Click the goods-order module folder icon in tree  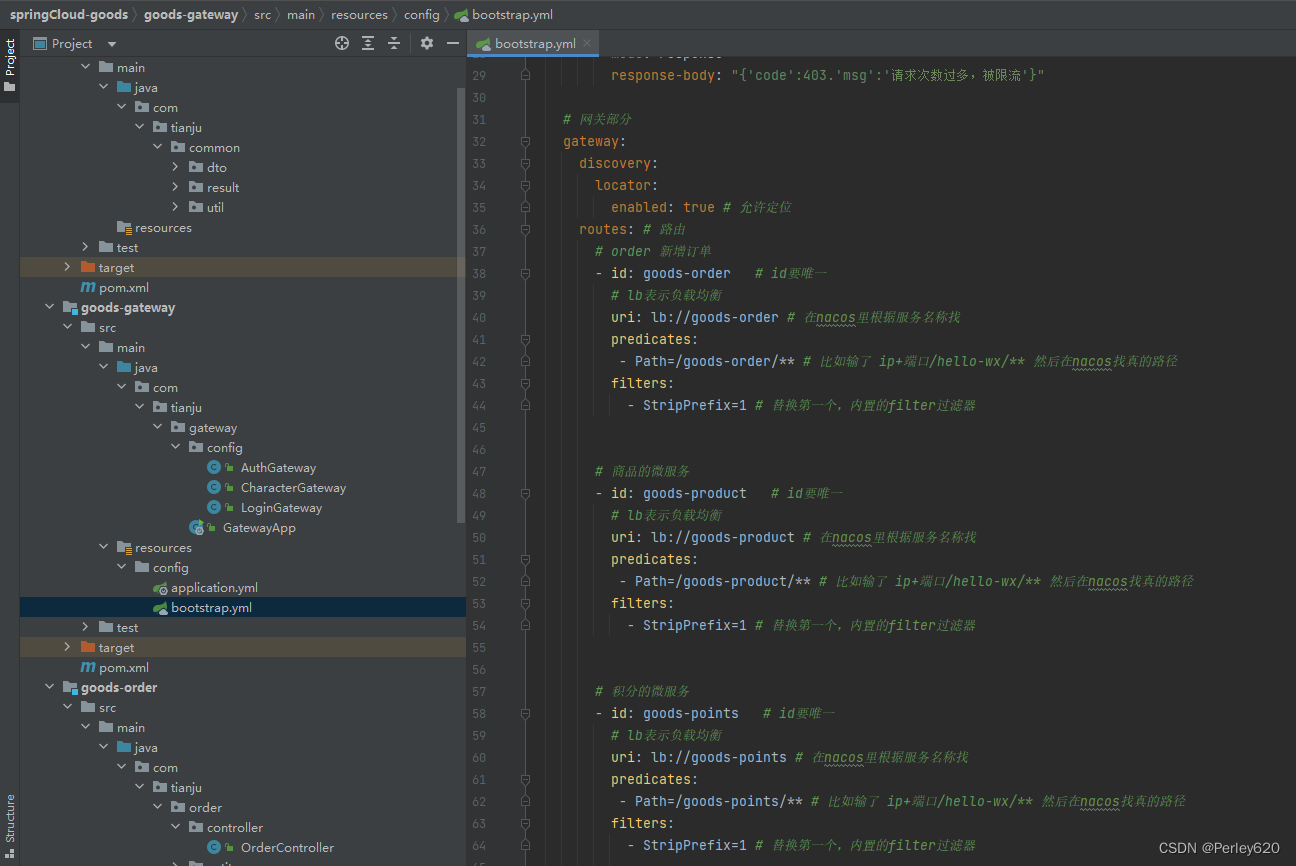[70, 687]
